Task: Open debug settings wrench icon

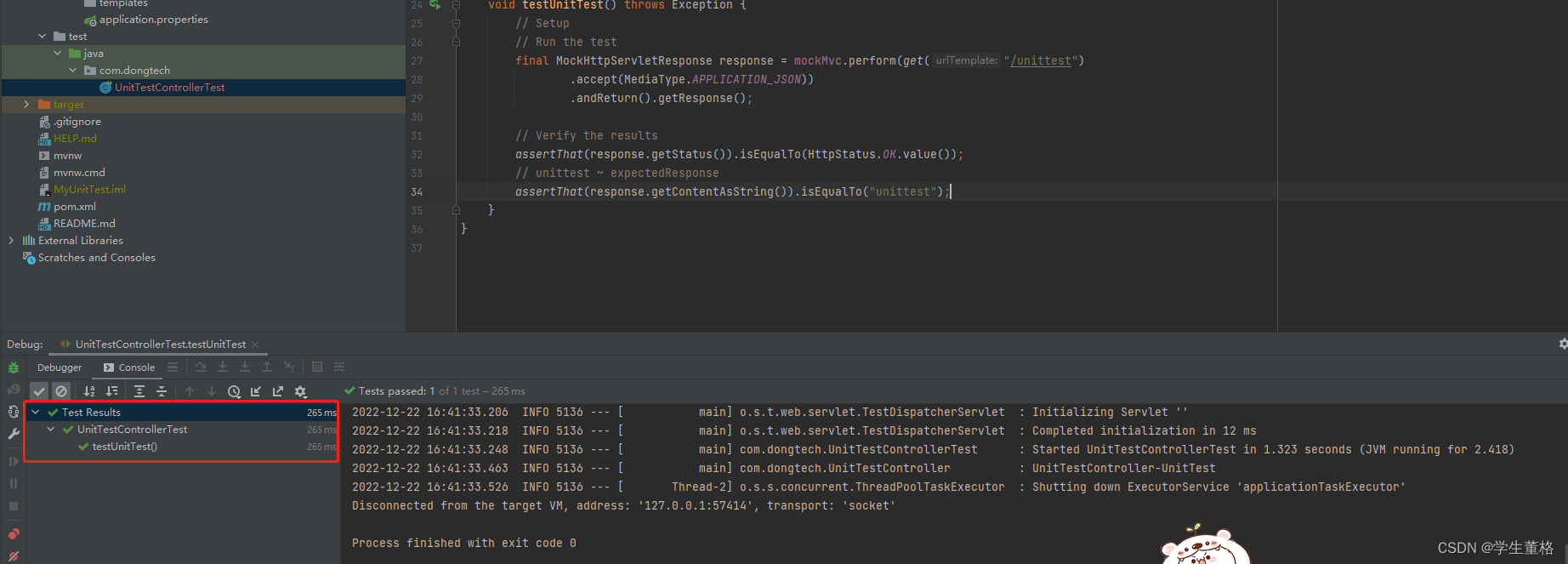Action: pyautogui.click(x=14, y=434)
